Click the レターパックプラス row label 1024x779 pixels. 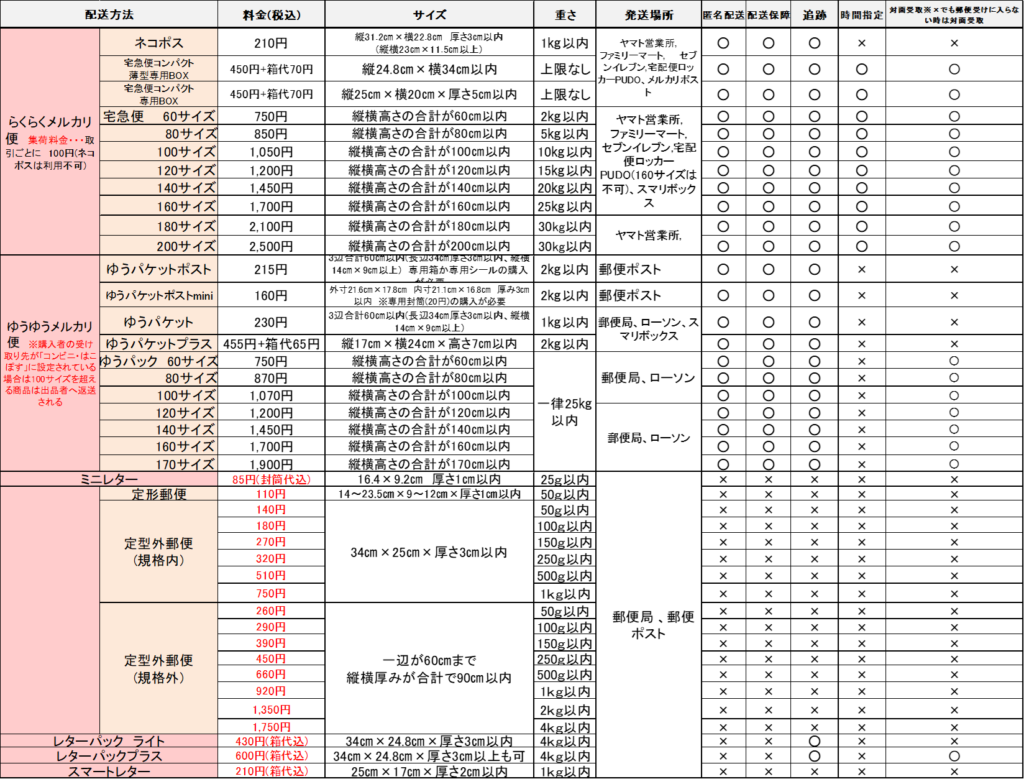coord(109,756)
